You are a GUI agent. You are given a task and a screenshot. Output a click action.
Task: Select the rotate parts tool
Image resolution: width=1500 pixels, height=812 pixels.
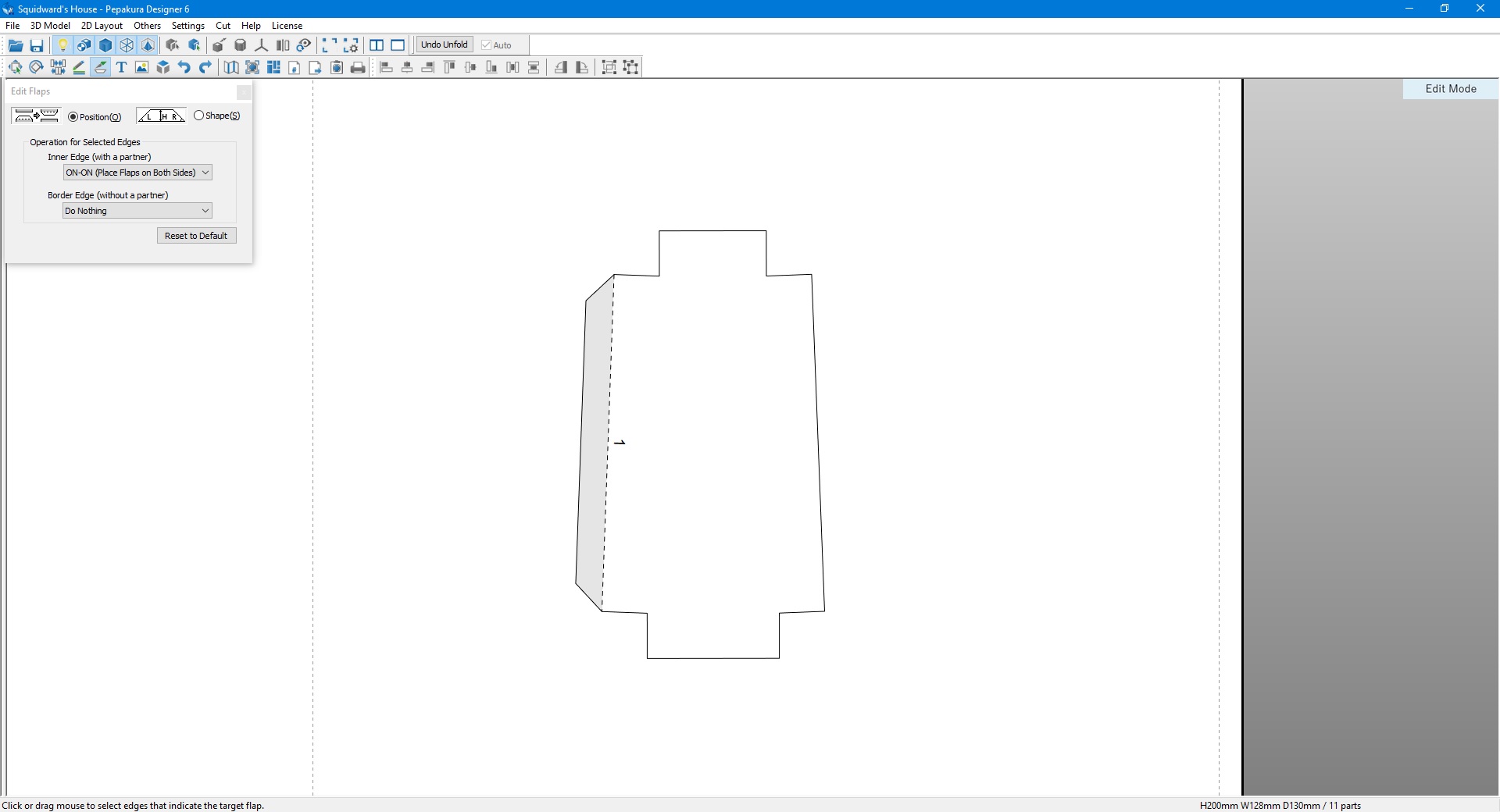[x=36, y=67]
